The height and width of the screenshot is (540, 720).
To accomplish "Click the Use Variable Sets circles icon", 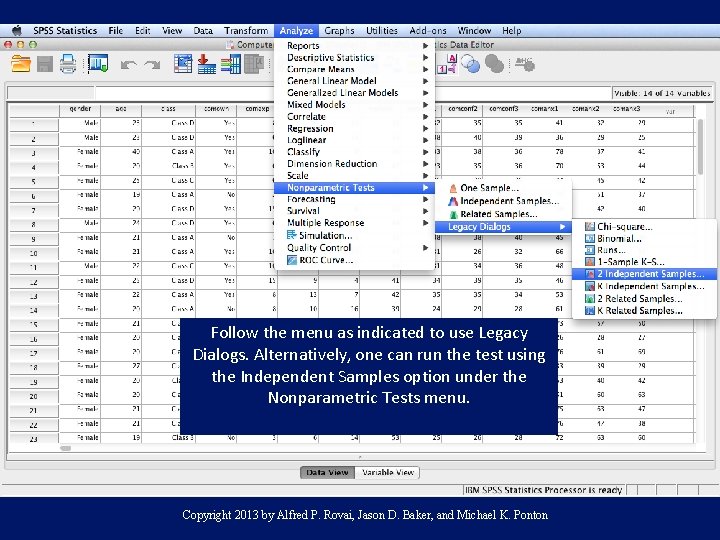I will click(470, 64).
